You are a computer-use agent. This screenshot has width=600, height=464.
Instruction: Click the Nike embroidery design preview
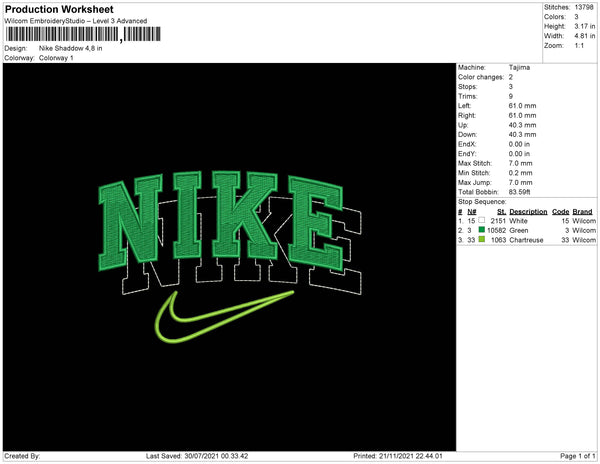[x=230, y=257]
